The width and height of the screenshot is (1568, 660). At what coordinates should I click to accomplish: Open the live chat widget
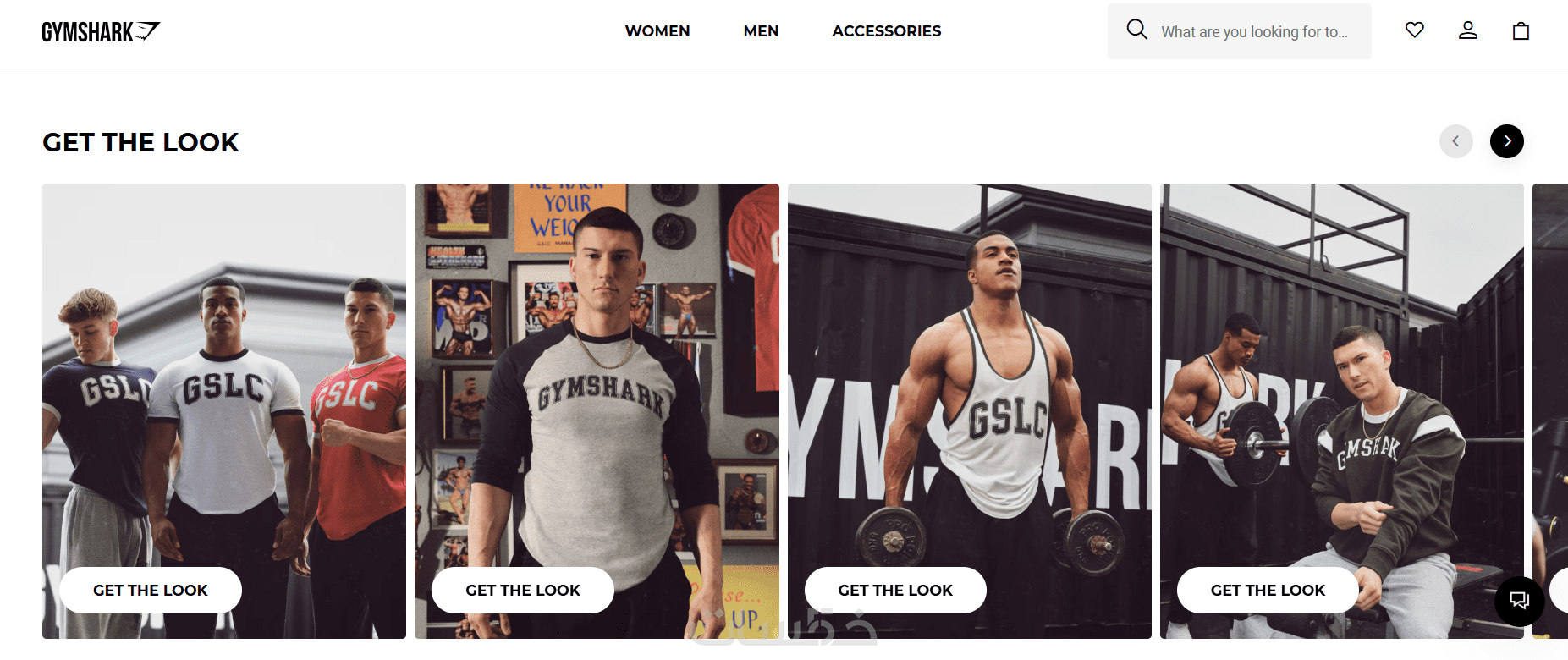tap(1519, 601)
